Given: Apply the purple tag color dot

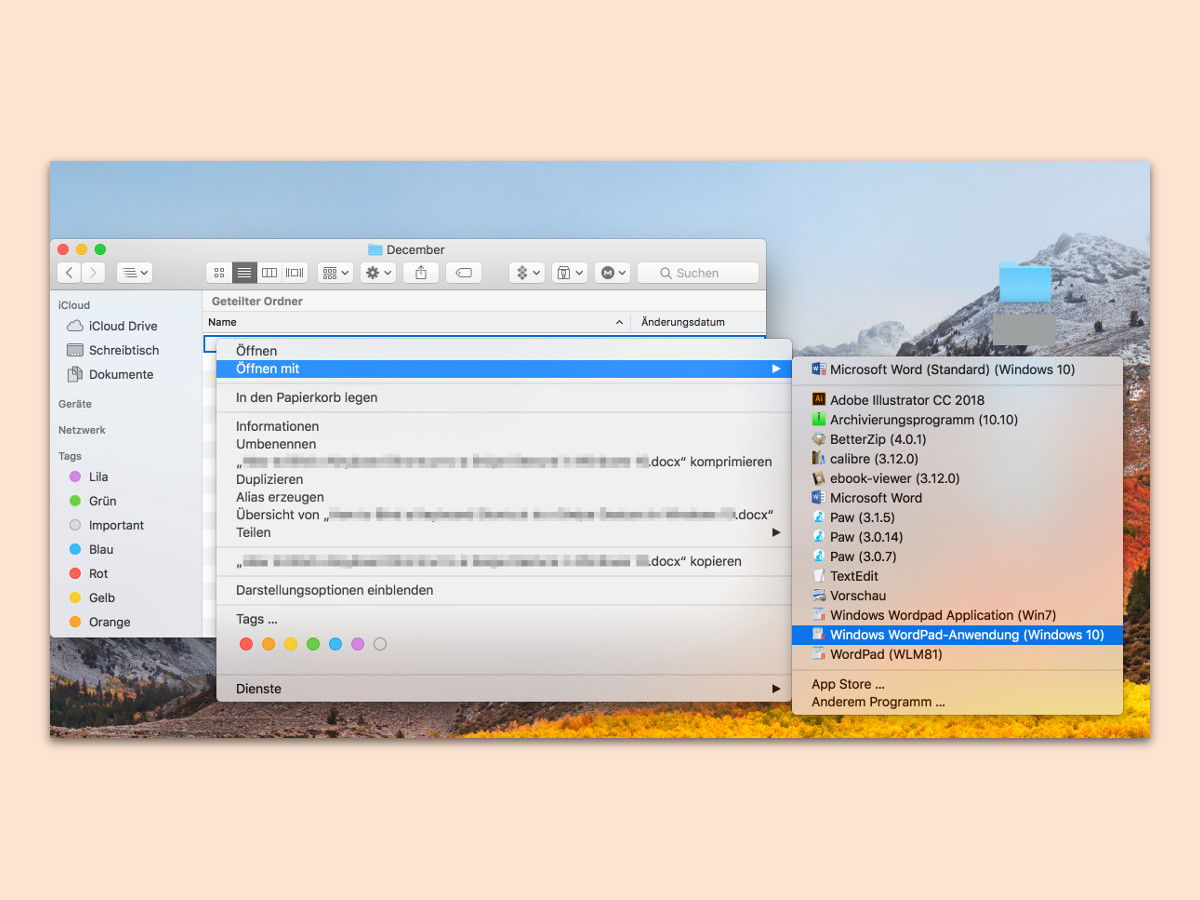Looking at the screenshot, I should [x=357, y=644].
